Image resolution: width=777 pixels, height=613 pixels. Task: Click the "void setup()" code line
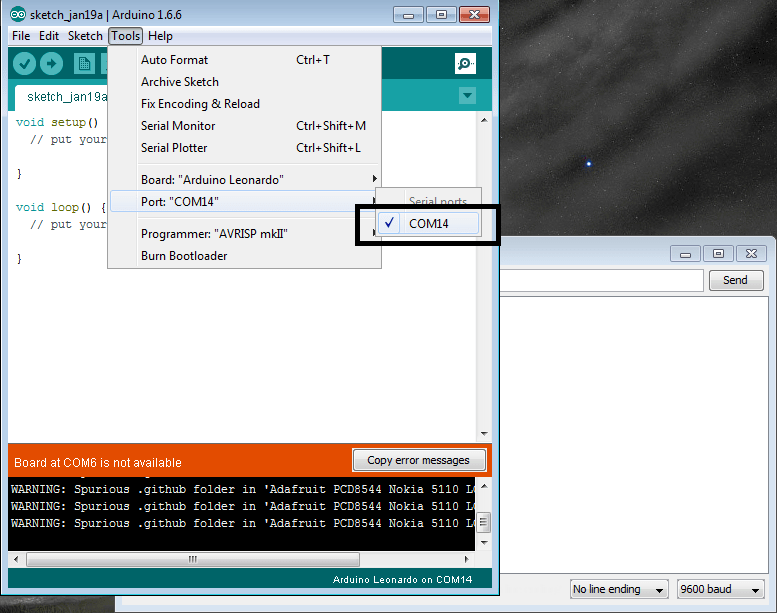pyautogui.click(x=57, y=122)
